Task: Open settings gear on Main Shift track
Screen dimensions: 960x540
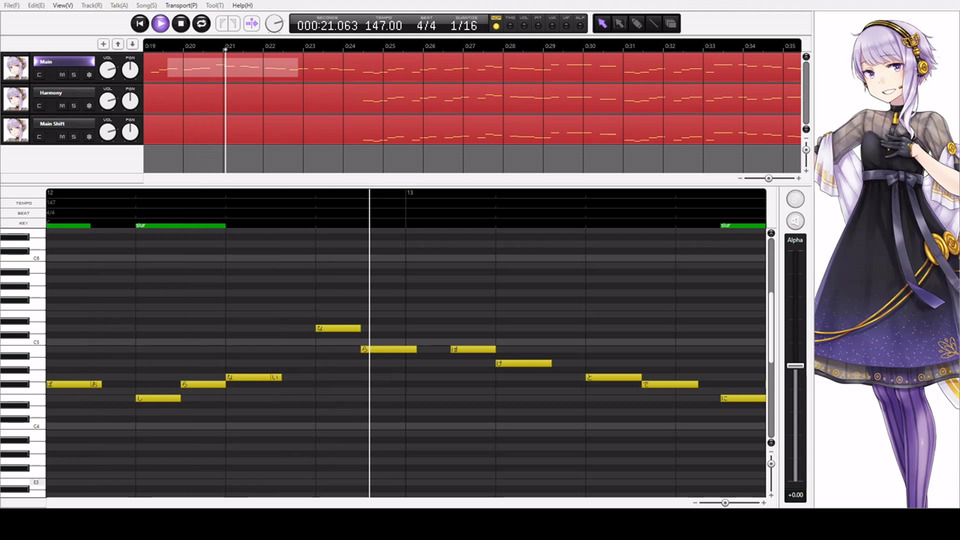Action: (89, 137)
